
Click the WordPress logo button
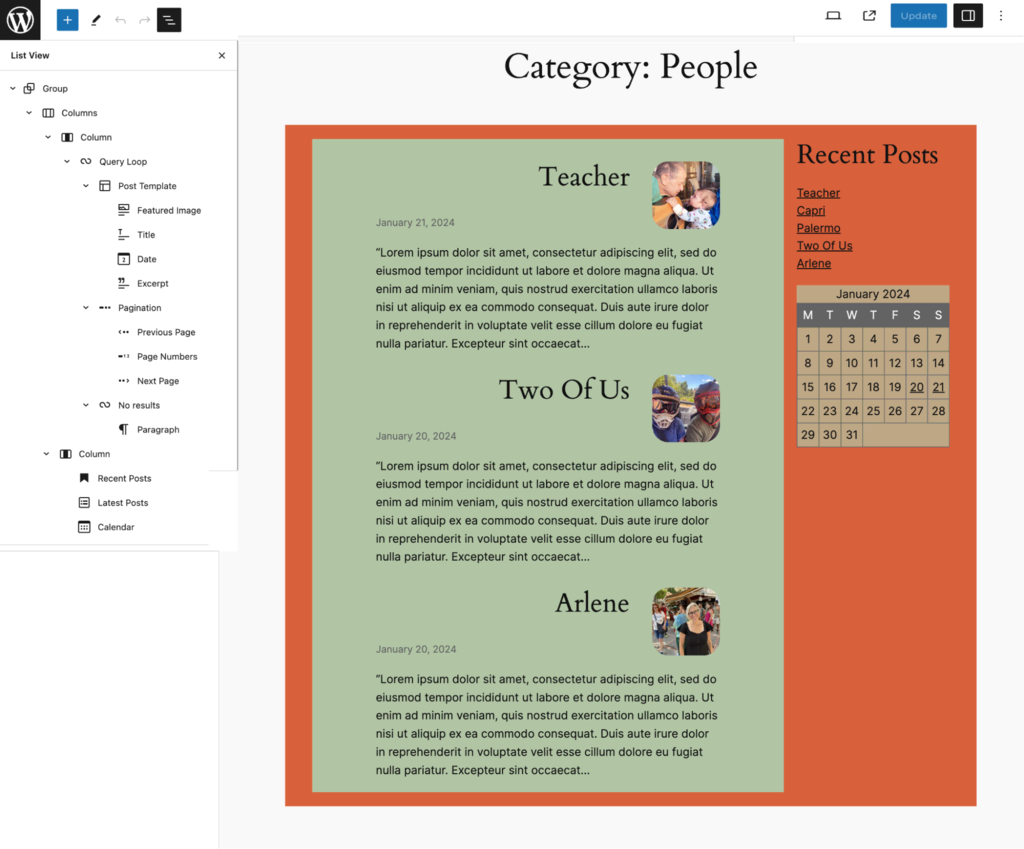(x=20, y=20)
